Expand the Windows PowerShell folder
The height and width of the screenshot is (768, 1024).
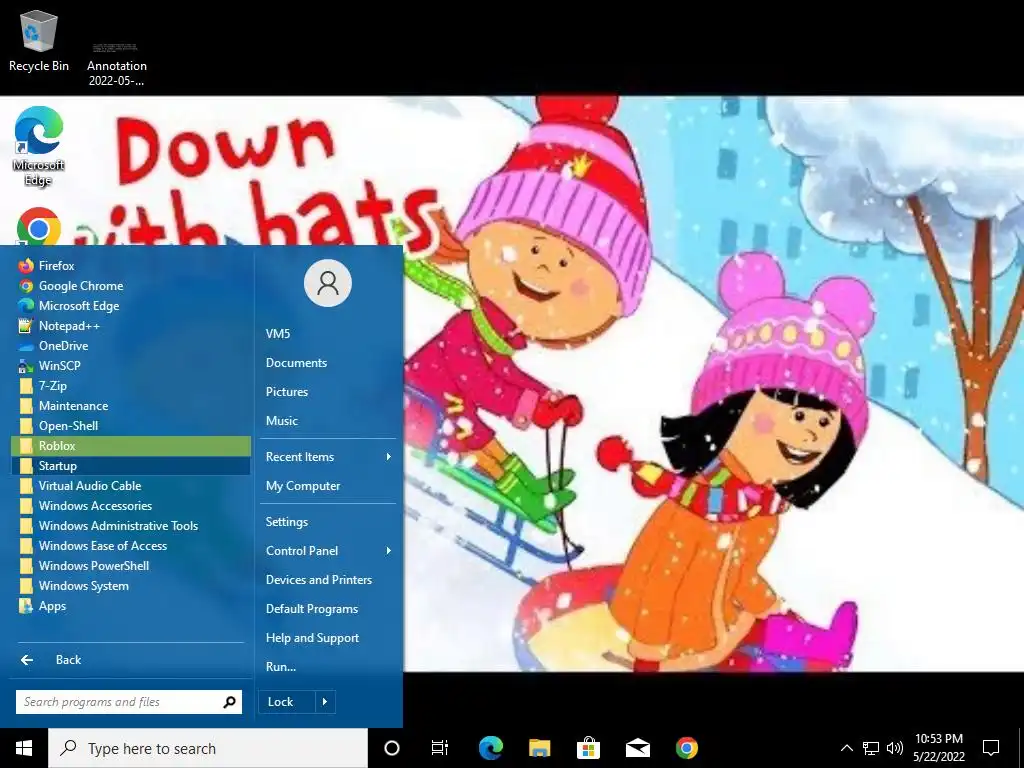(x=131, y=566)
